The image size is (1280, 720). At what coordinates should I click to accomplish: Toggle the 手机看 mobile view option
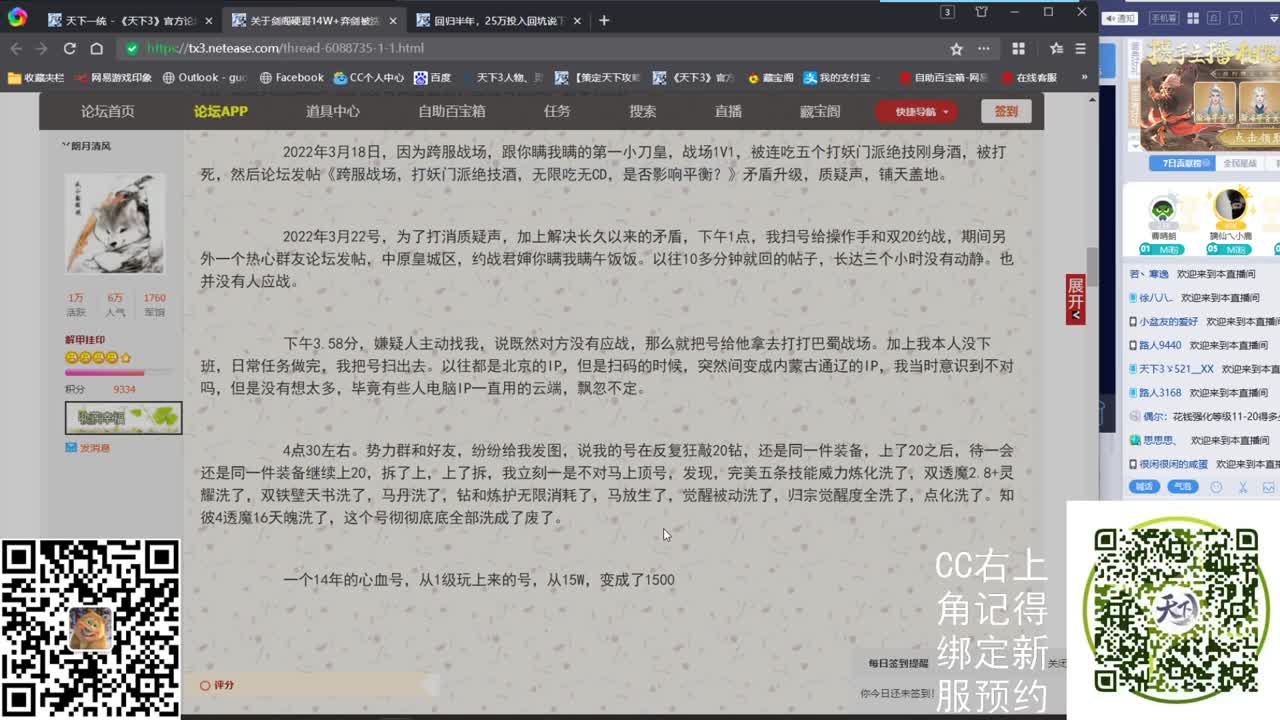point(1164,18)
